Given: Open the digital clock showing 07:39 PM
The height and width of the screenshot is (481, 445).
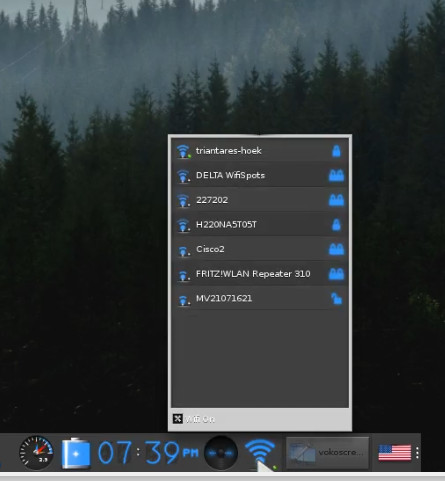Looking at the screenshot, I should point(148,453).
